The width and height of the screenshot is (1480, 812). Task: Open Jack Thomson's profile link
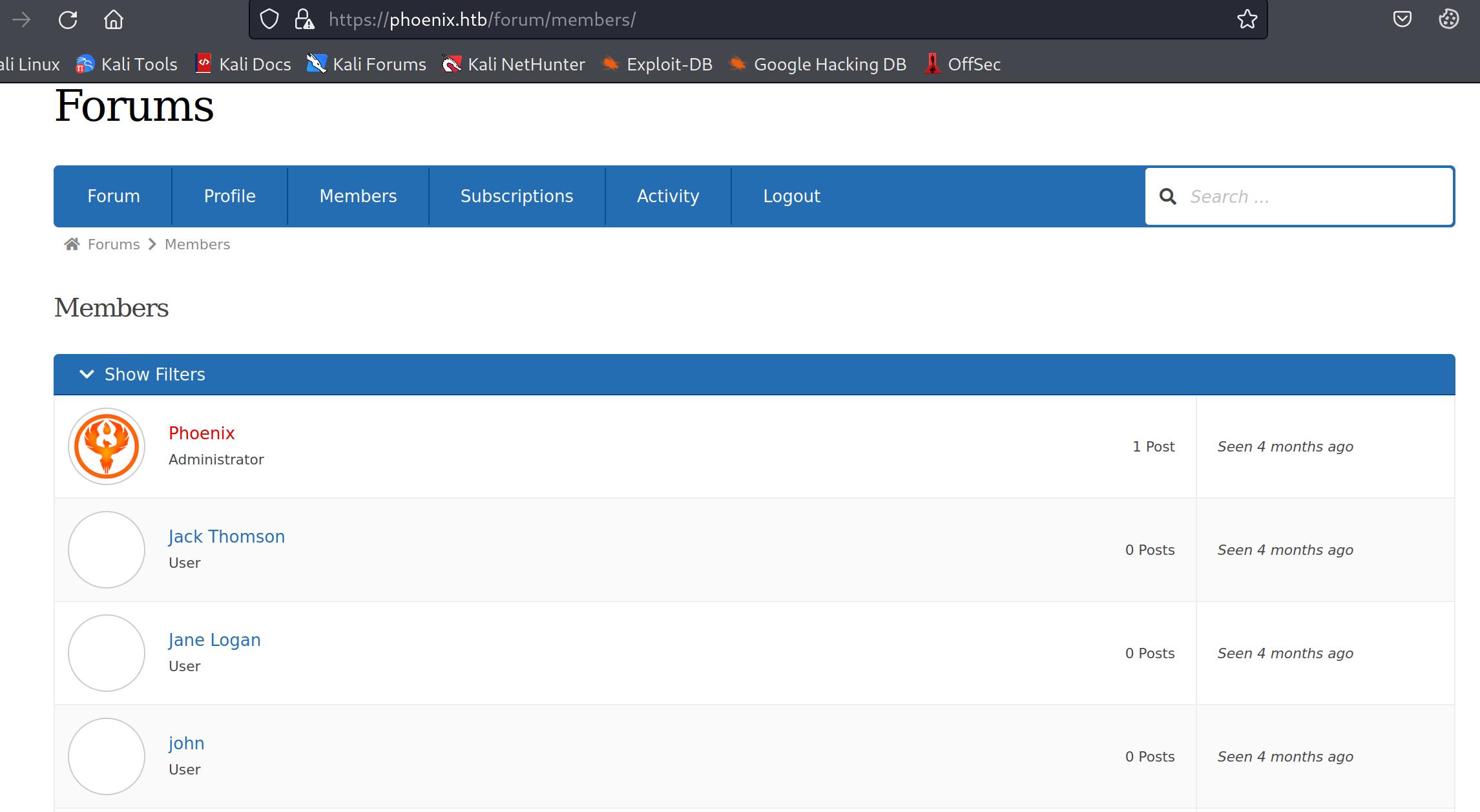[x=226, y=537]
